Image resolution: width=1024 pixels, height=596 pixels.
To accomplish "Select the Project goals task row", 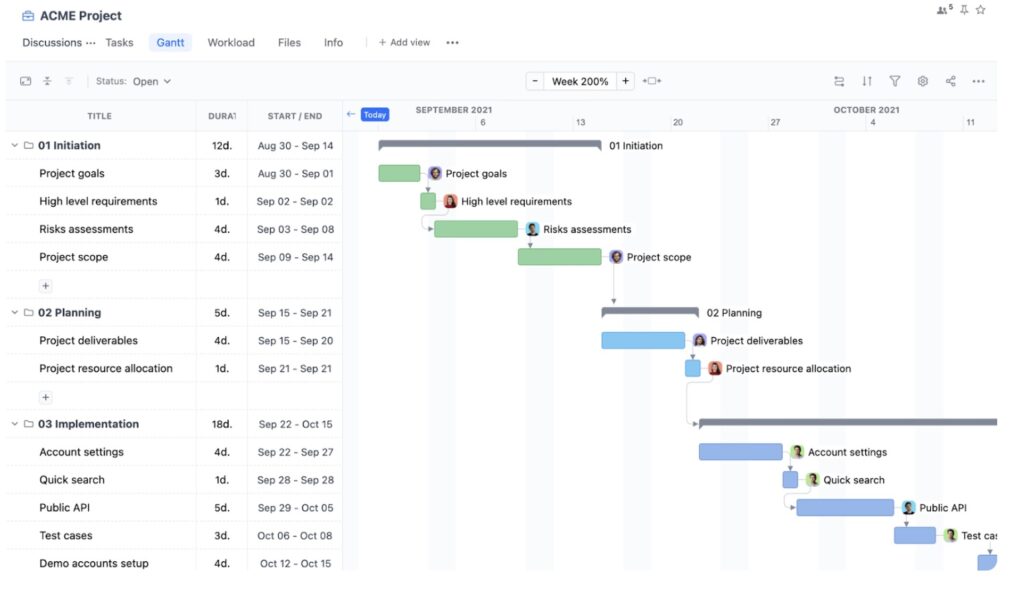I will 174,174.
